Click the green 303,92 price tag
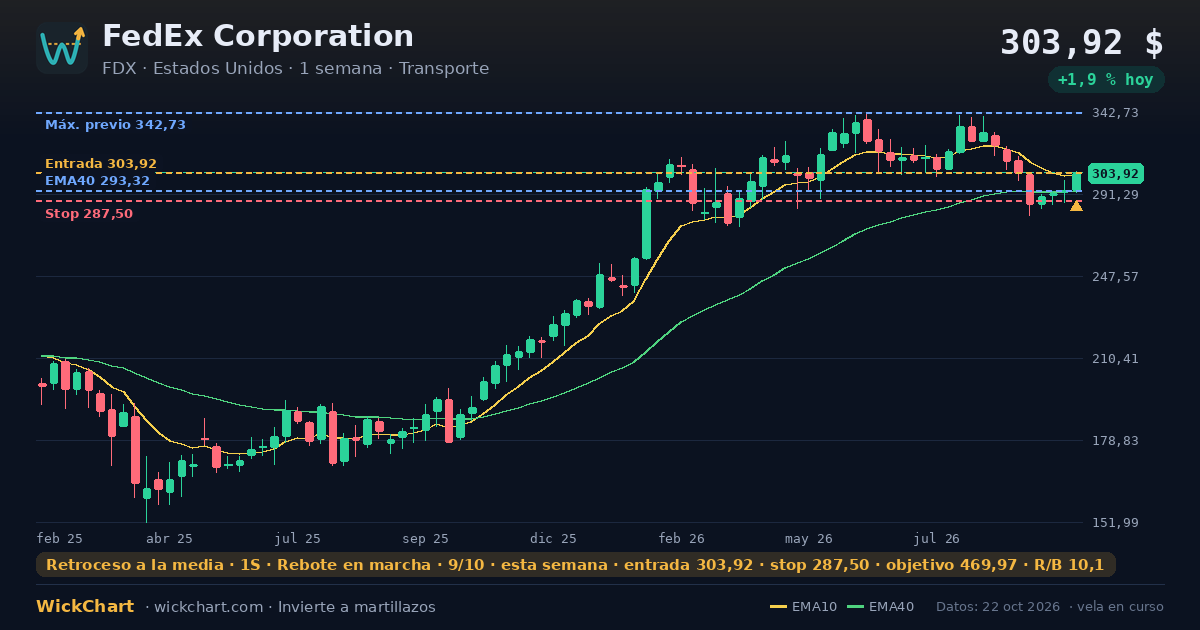Screen dimensions: 1200x630 1115,173
